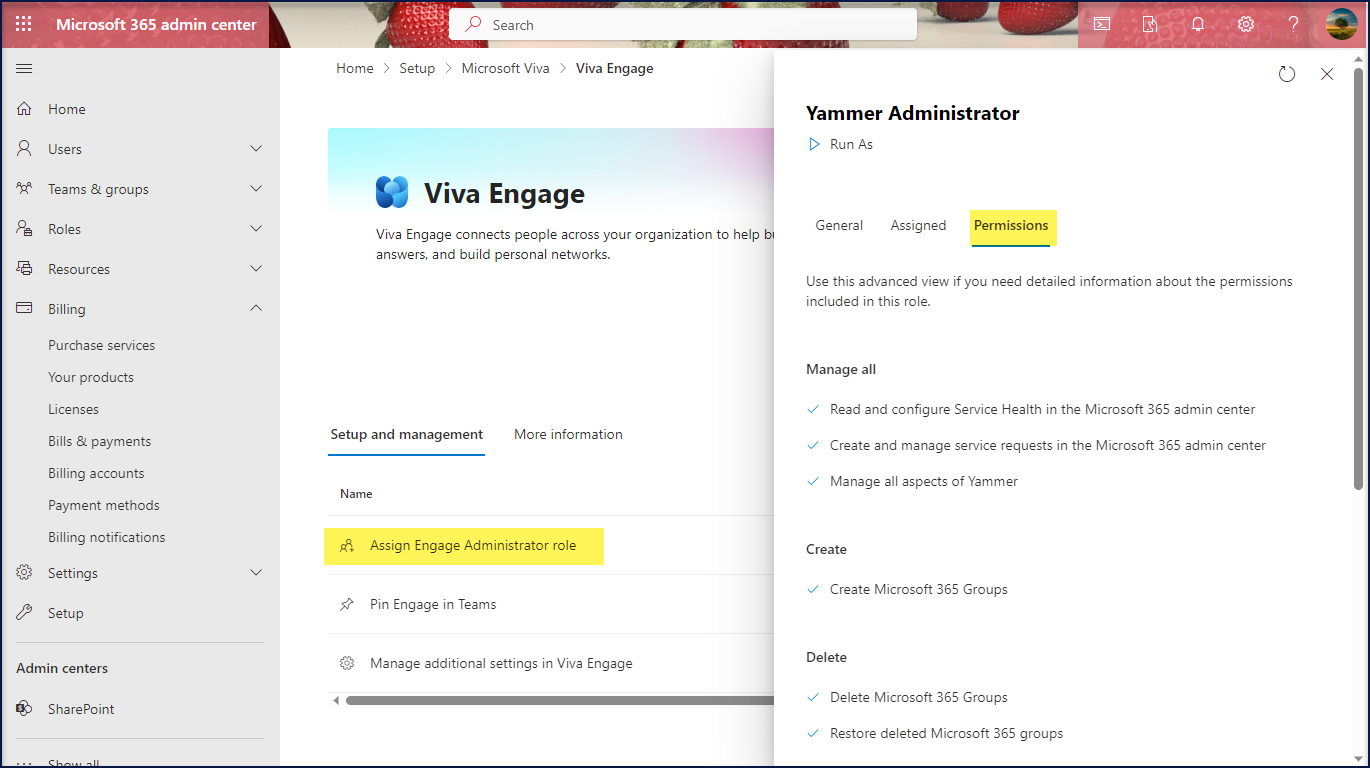Click the refresh icon on the Yammer Administrator panel
The width and height of the screenshot is (1370, 768).
pyautogui.click(x=1287, y=73)
